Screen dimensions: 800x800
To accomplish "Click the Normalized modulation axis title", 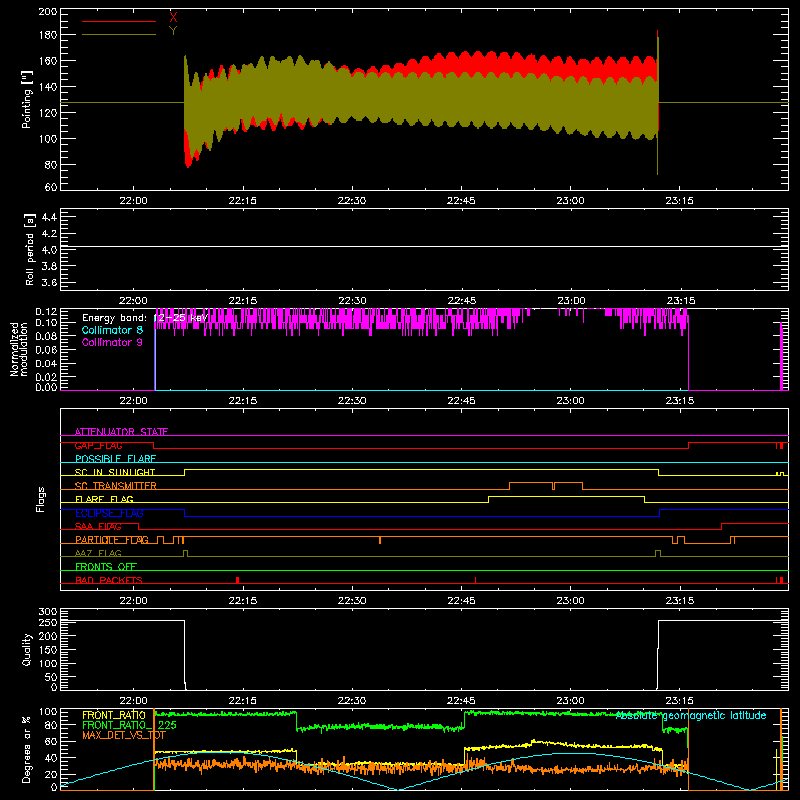I will tap(18, 349).
